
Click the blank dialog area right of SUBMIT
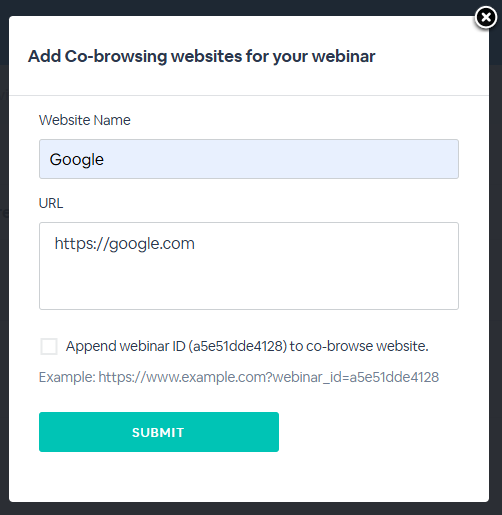[383, 432]
